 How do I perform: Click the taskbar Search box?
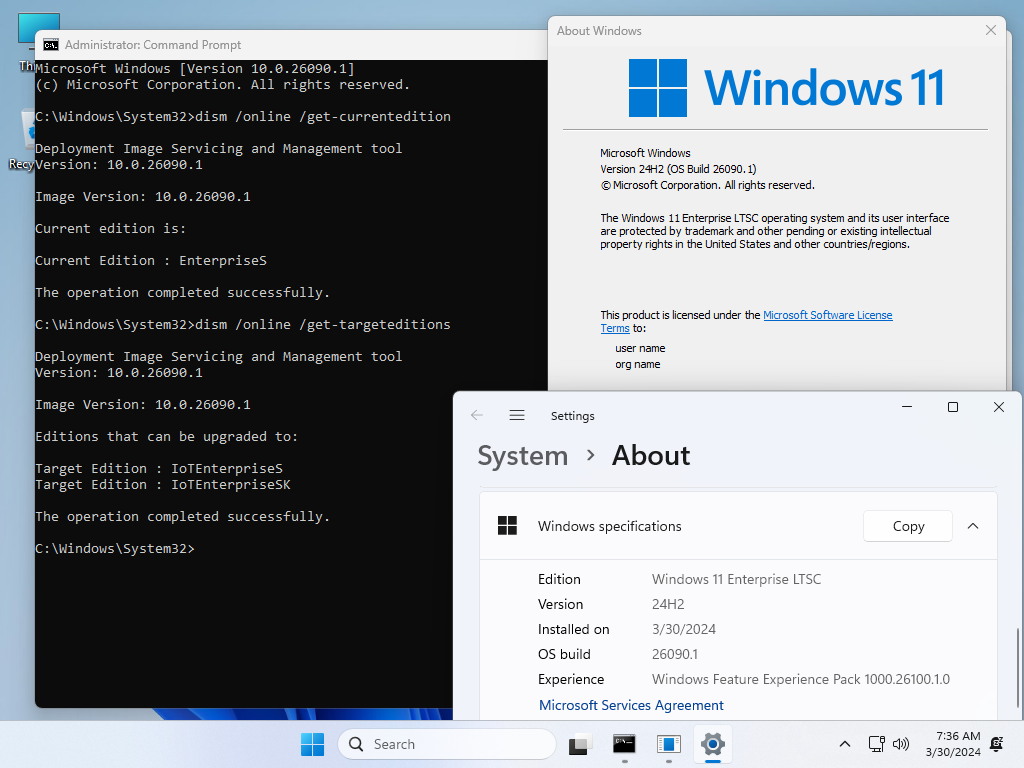click(447, 744)
